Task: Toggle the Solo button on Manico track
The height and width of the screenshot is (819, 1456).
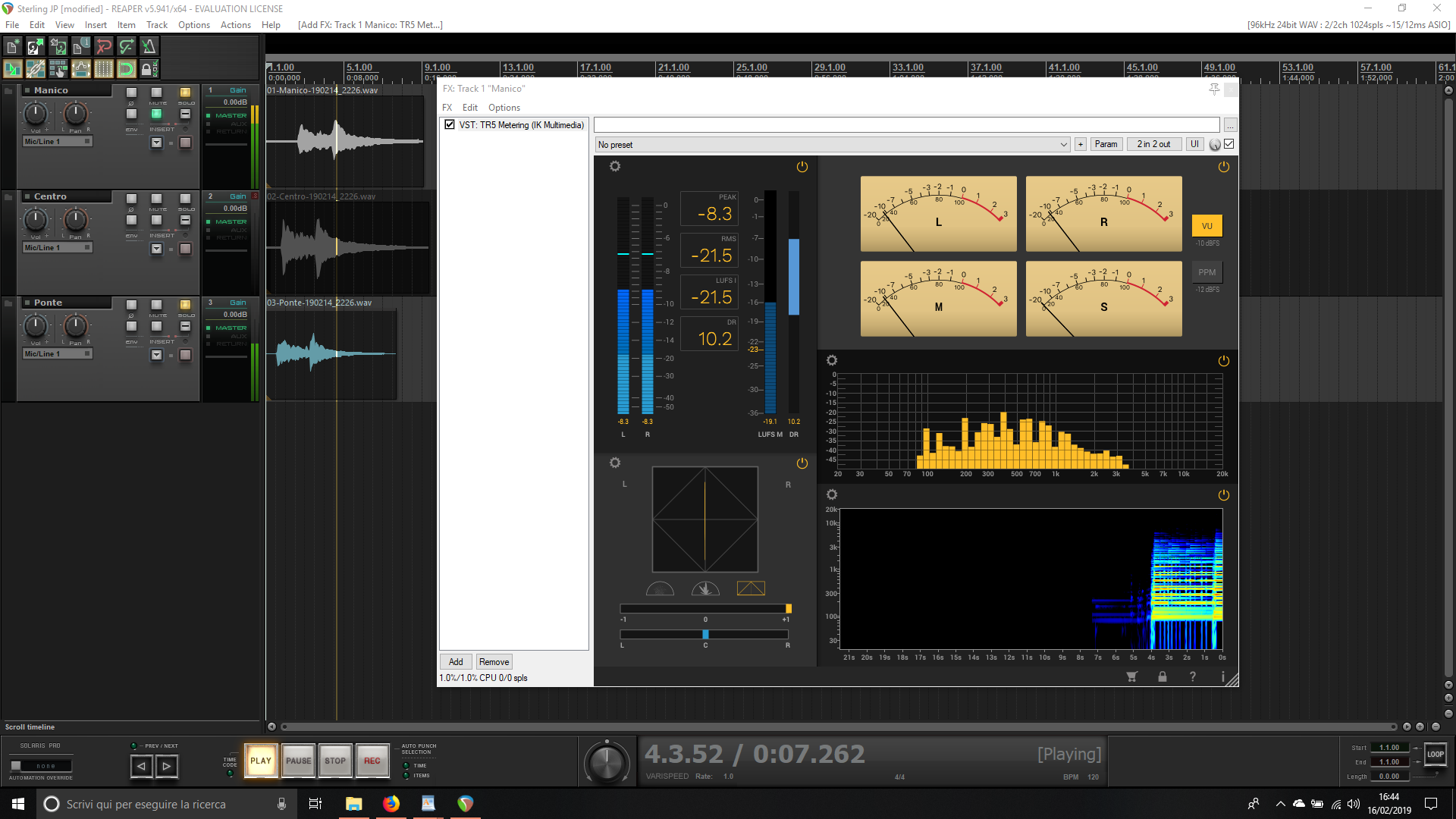Action: (185, 93)
